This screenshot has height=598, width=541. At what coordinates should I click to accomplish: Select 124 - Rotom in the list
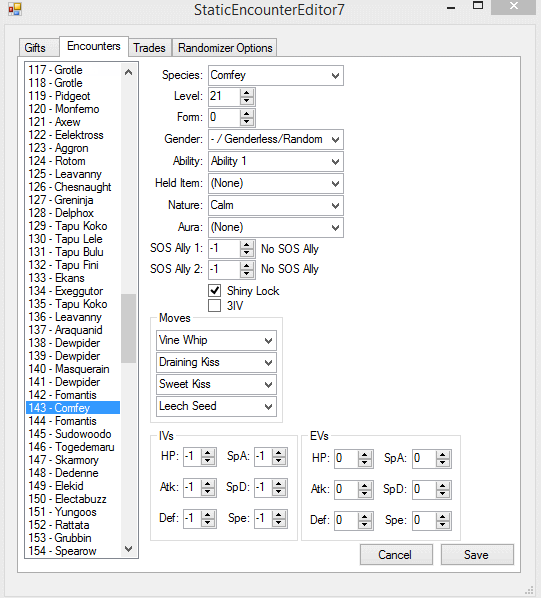point(73,161)
